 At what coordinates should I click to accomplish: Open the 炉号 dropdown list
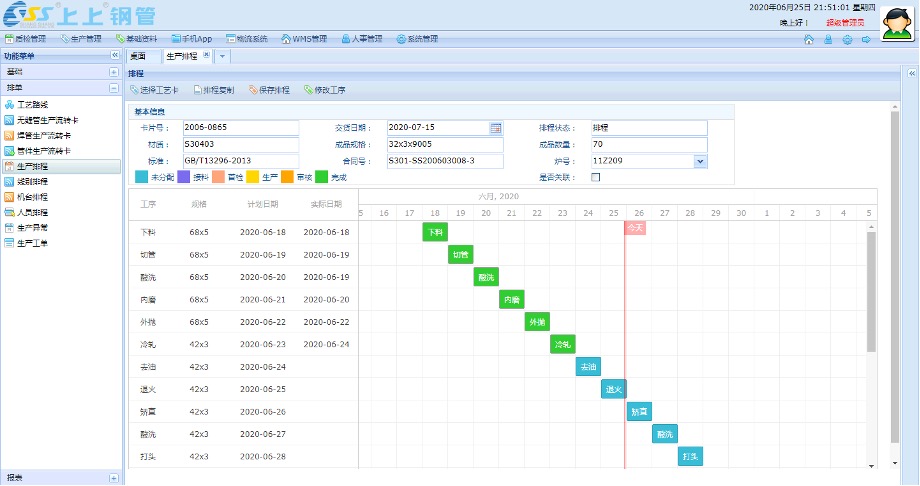[x=700, y=160]
